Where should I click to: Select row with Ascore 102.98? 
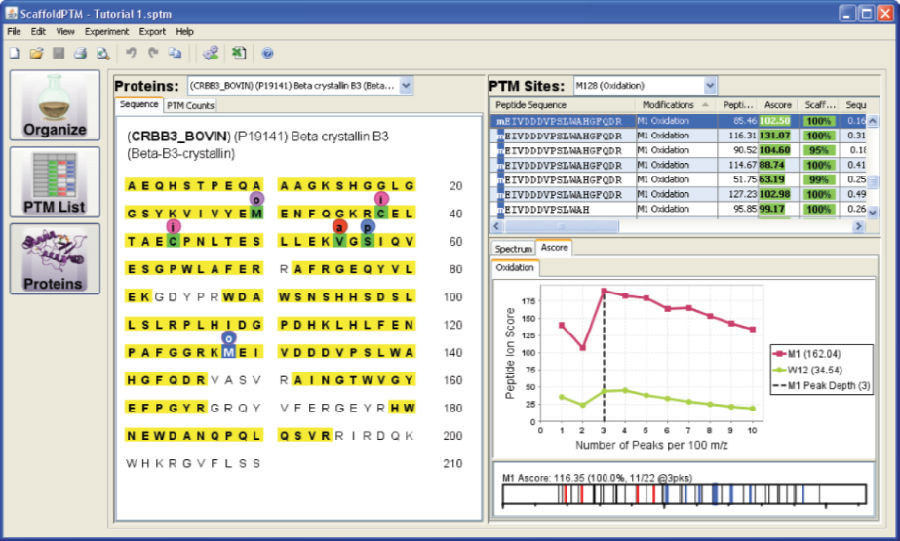(x=678, y=194)
